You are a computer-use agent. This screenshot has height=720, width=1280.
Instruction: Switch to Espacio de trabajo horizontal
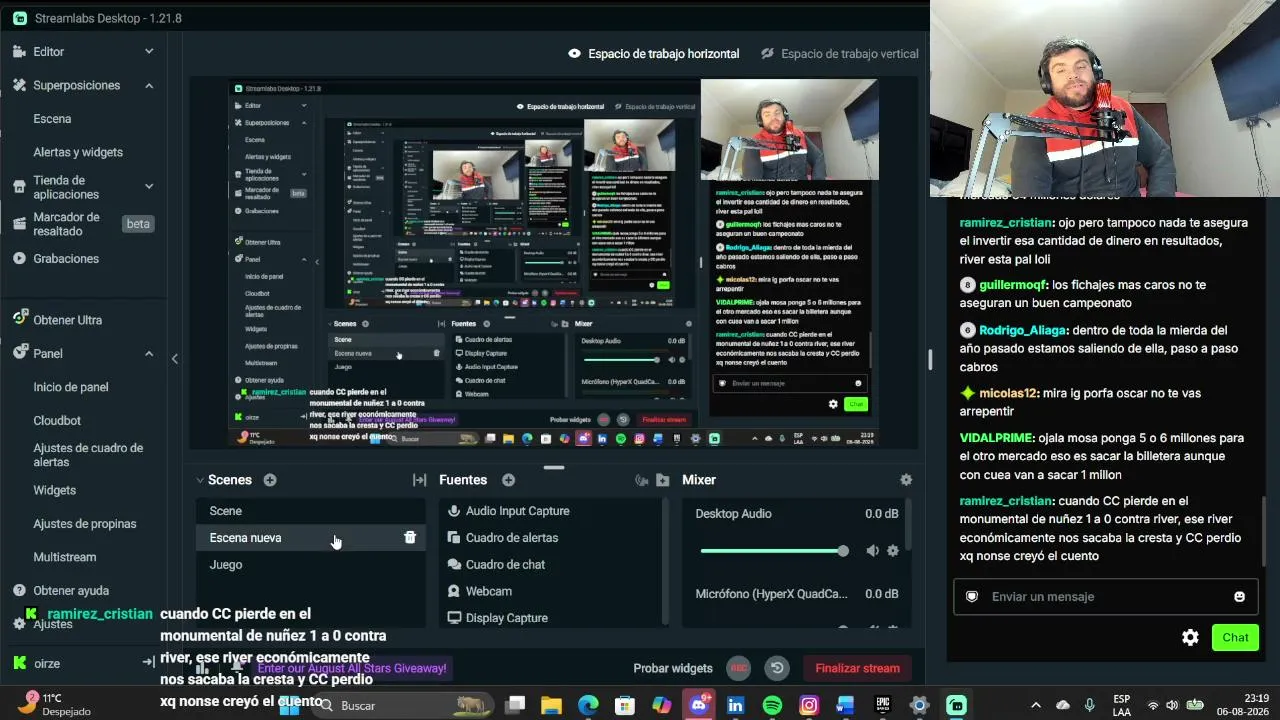654,53
